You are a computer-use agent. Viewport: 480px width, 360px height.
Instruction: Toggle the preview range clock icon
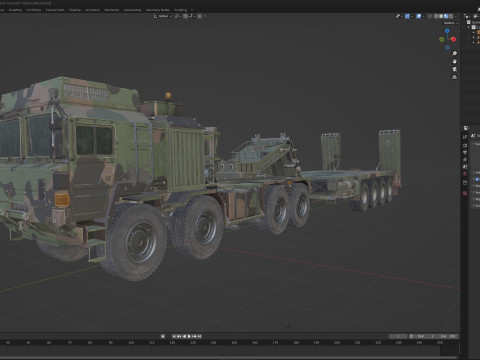[x=411, y=336]
